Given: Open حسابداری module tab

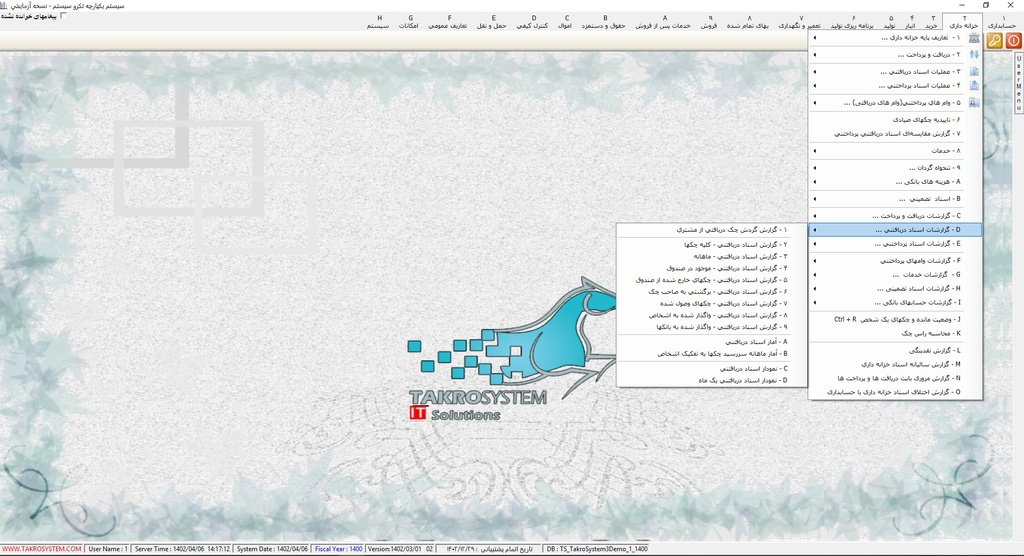Looking at the screenshot, I should (1002, 22).
